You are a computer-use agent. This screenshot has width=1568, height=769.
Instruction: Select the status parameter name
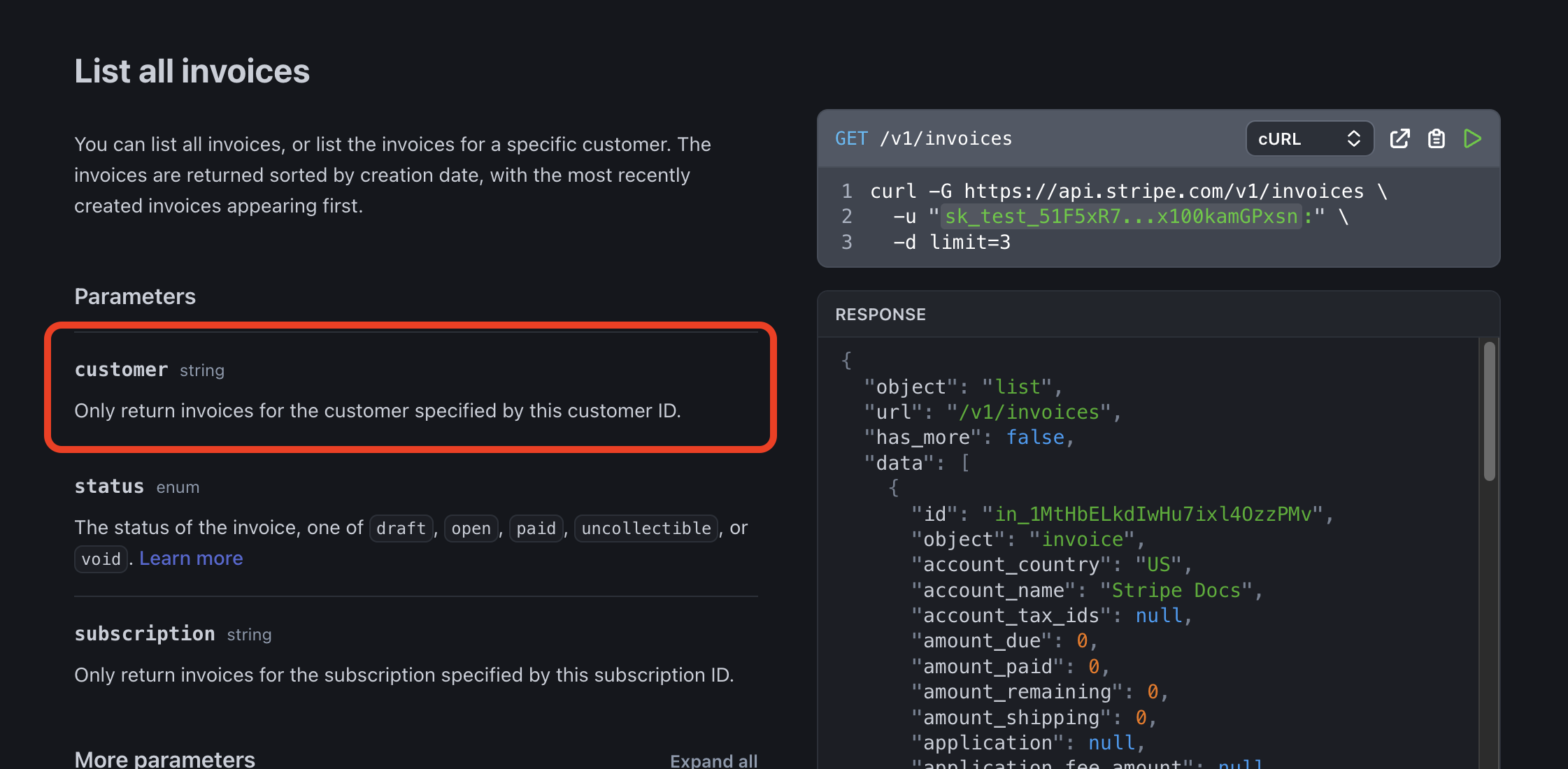(x=109, y=487)
